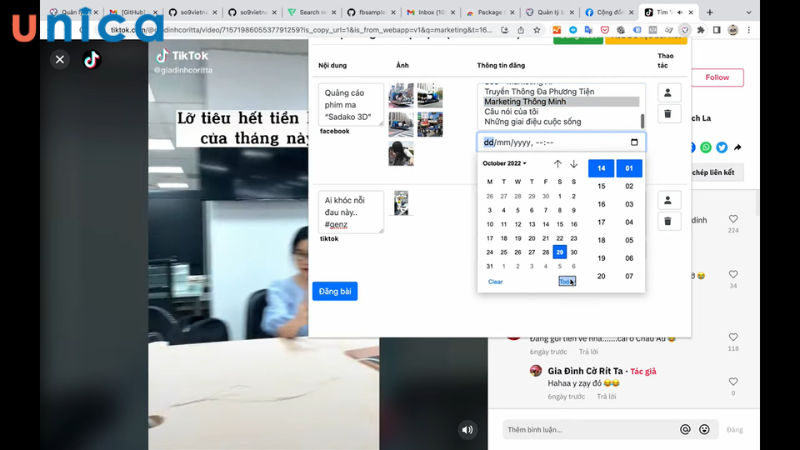Click 'Trả lời' under the 'Hahaa y zạy đó' comment

point(606,396)
